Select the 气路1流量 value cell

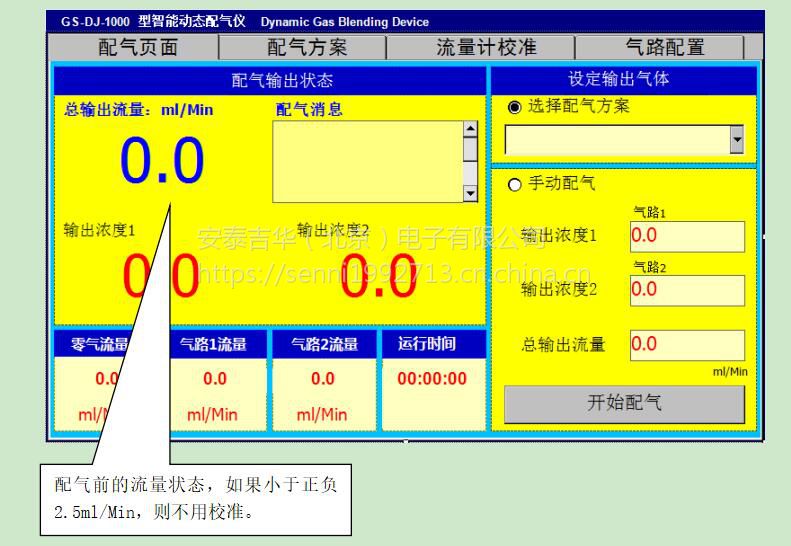click(x=215, y=379)
